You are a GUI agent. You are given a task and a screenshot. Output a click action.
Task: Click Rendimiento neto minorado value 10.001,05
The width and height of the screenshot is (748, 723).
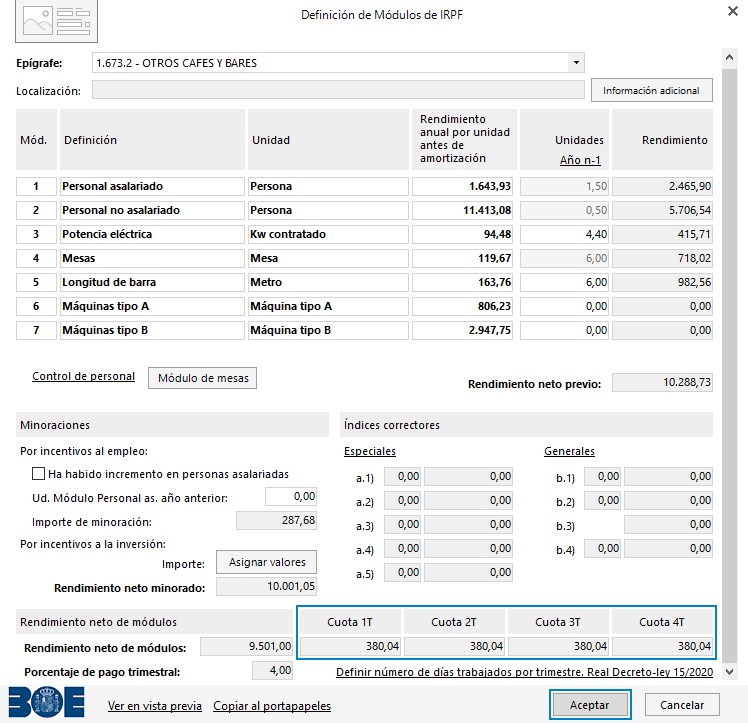(266, 587)
